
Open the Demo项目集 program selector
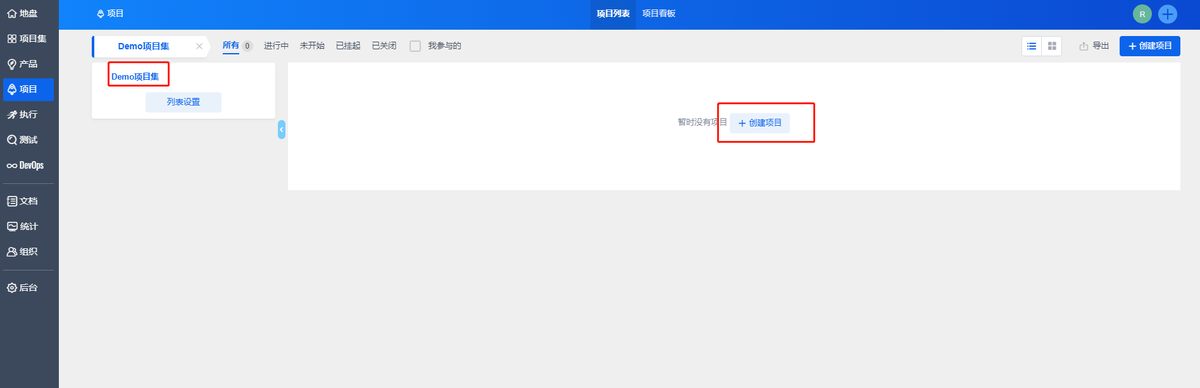click(x=143, y=46)
